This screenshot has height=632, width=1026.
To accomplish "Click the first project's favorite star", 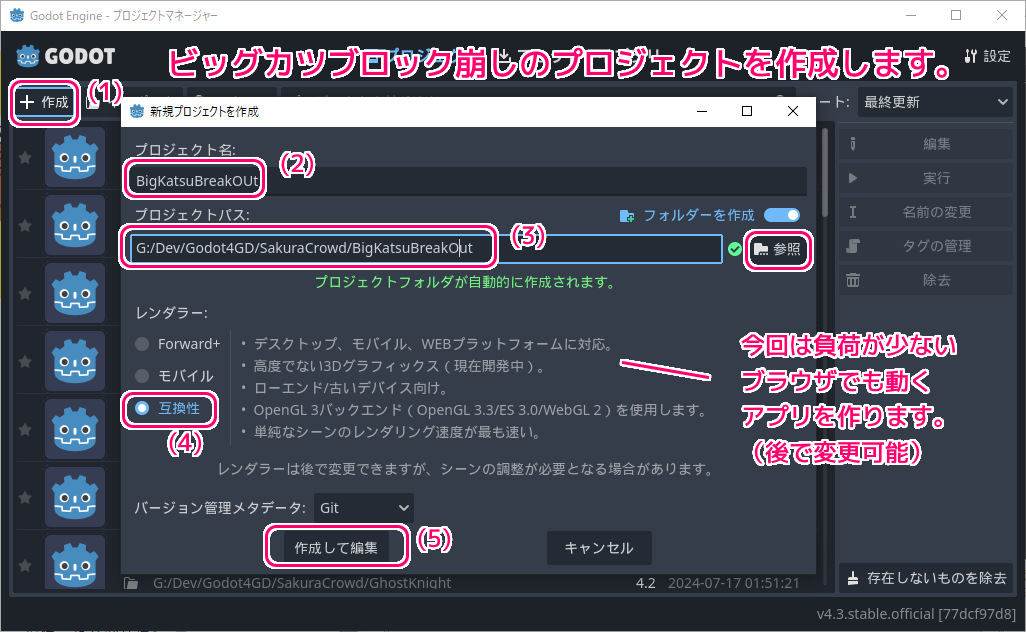I will 25,158.
